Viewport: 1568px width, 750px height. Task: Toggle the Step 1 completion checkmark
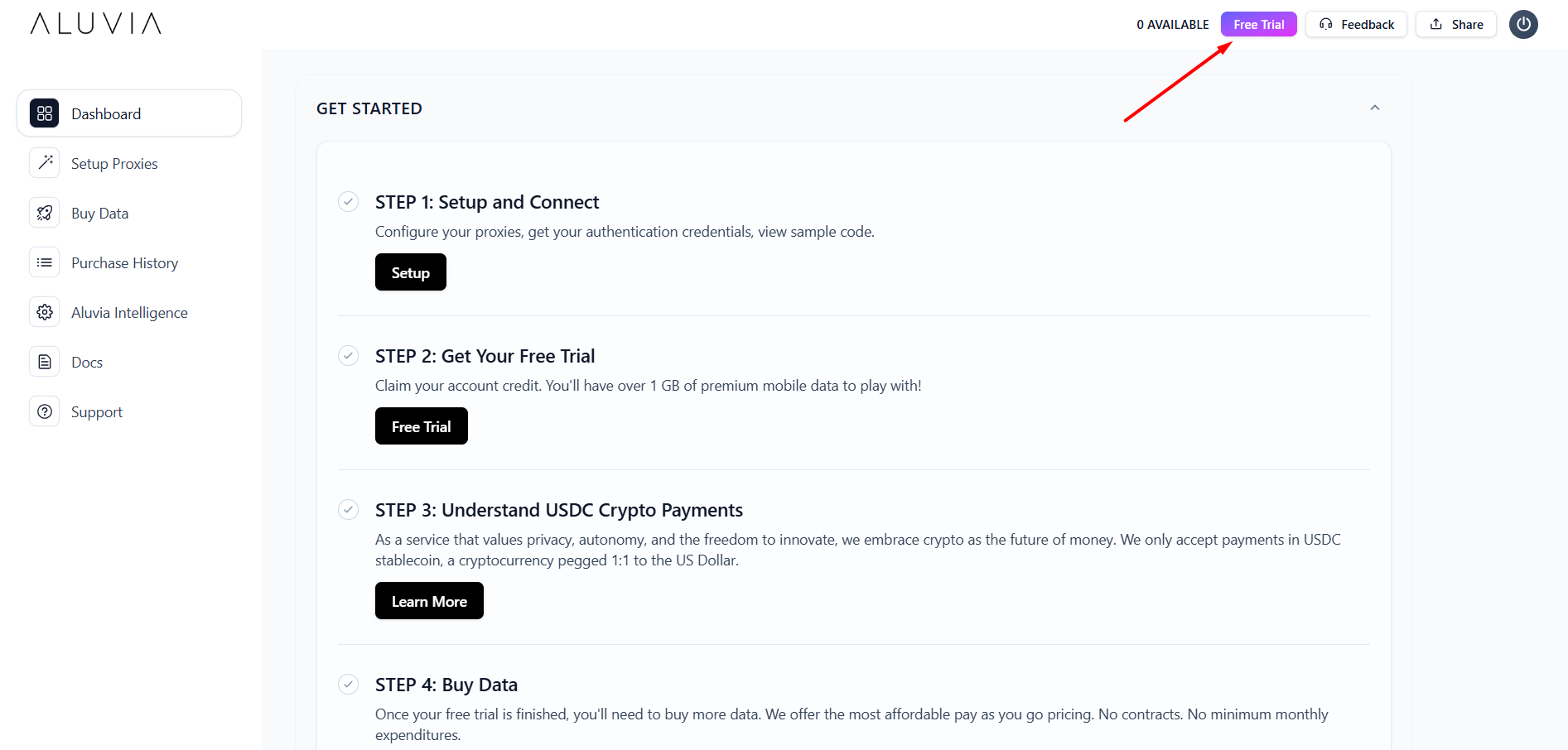[x=349, y=201]
